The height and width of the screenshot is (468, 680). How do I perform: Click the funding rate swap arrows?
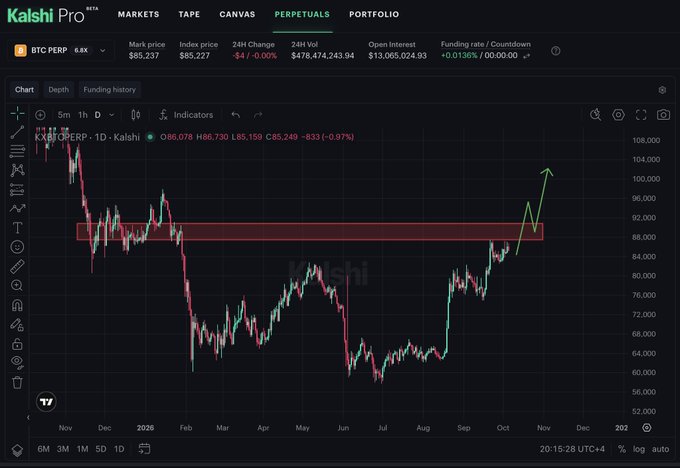(527, 56)
